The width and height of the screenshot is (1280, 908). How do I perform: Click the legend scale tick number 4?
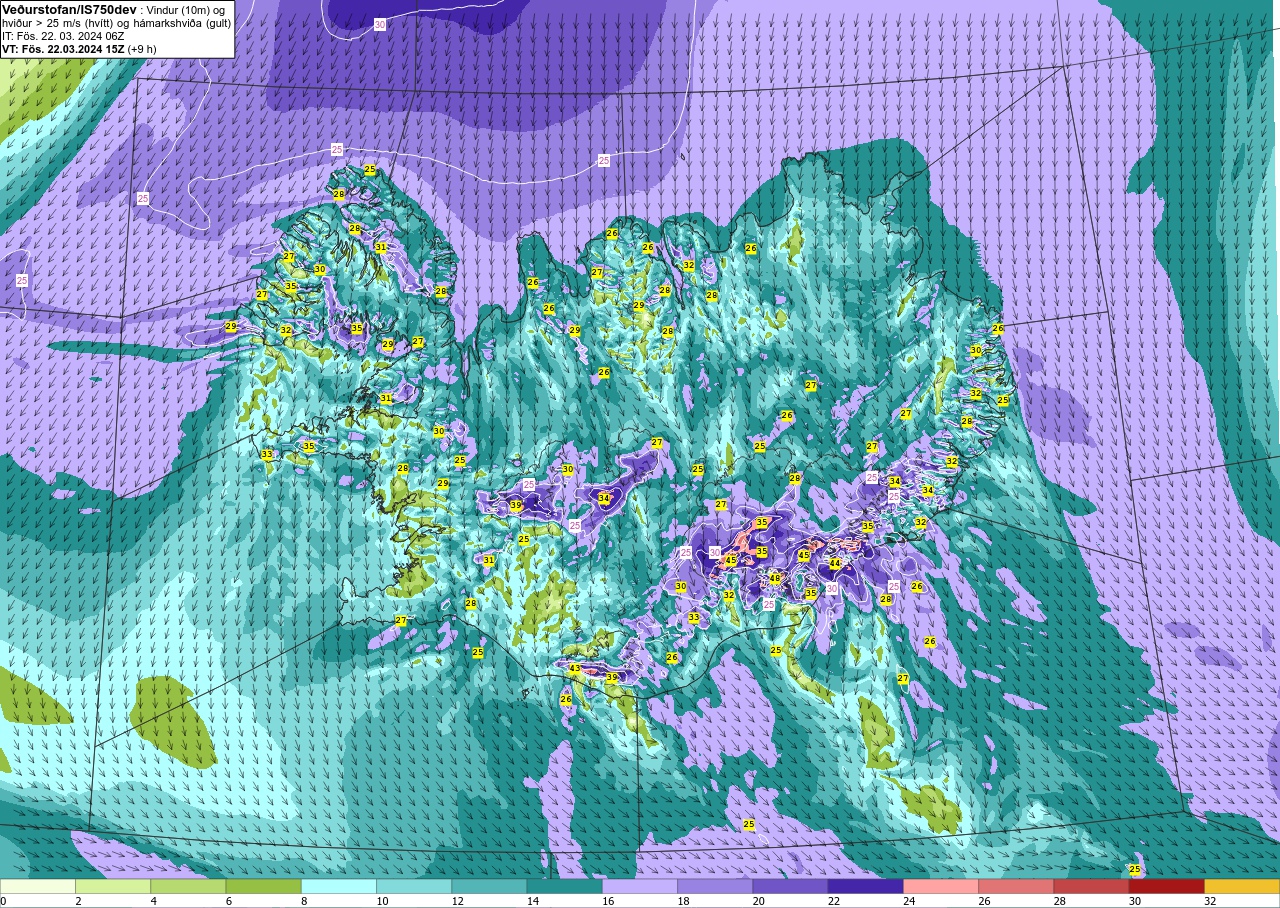tap(153, 901)
